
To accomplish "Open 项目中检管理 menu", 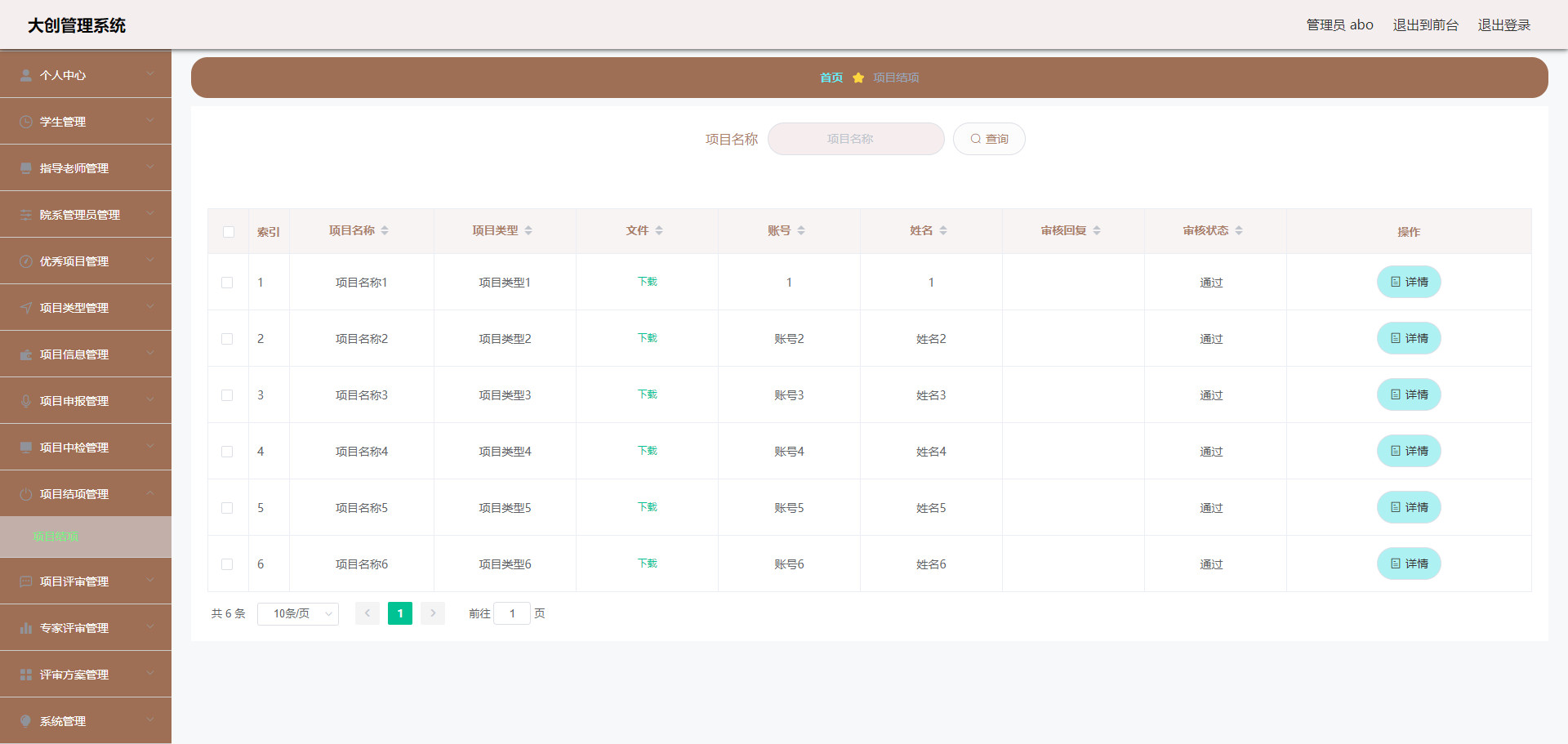I will point(86,448).
